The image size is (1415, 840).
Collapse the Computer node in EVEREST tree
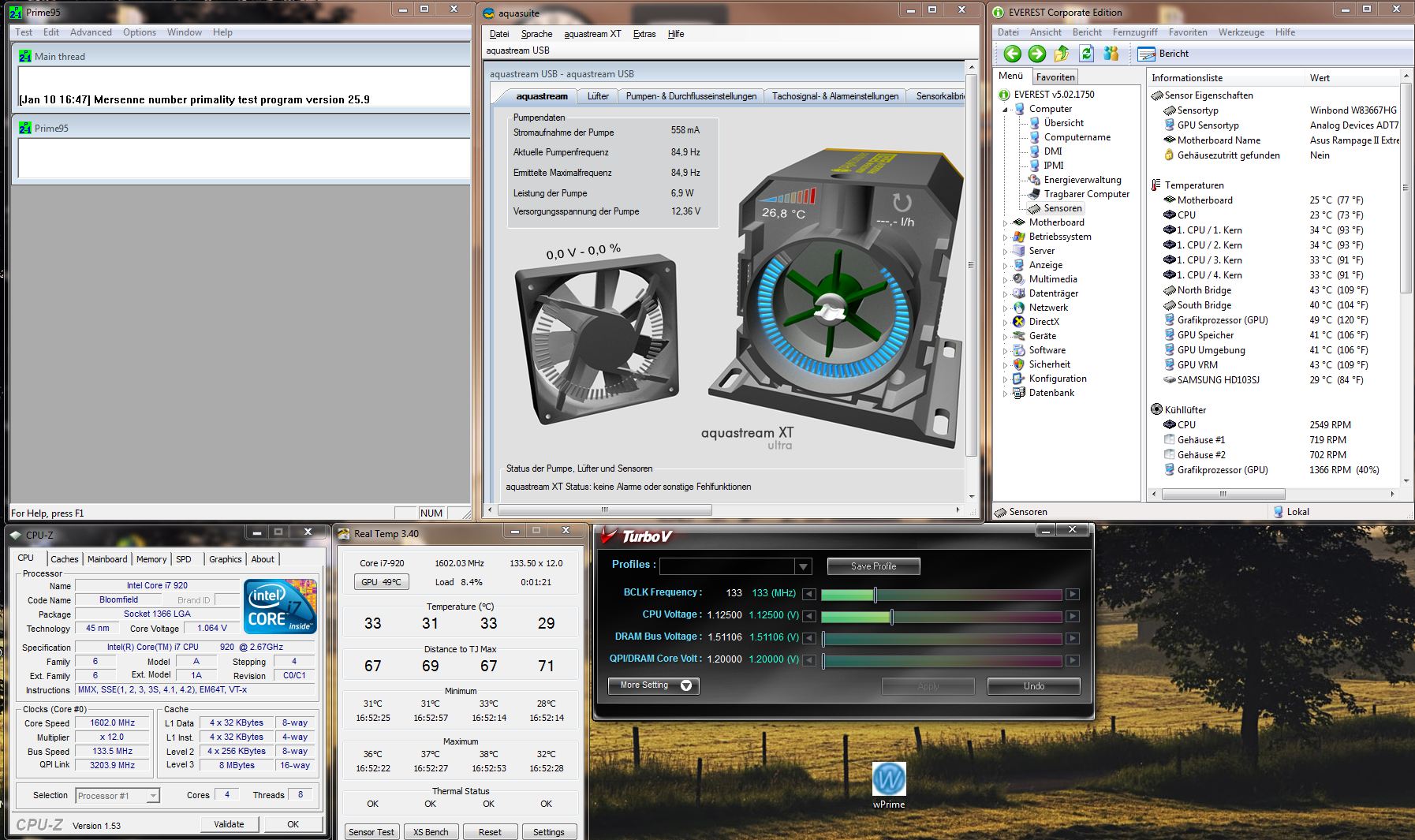(x=1006, y=110)
